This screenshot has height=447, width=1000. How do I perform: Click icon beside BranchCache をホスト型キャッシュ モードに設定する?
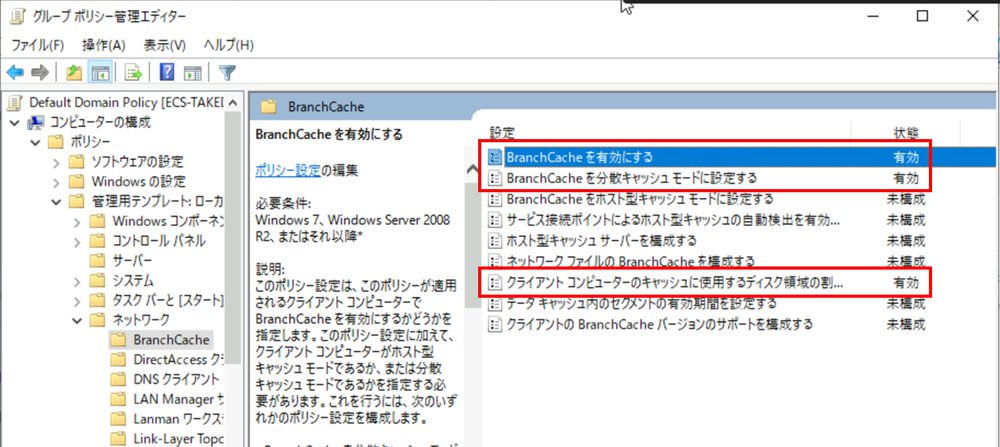click(x=494, y=199)
